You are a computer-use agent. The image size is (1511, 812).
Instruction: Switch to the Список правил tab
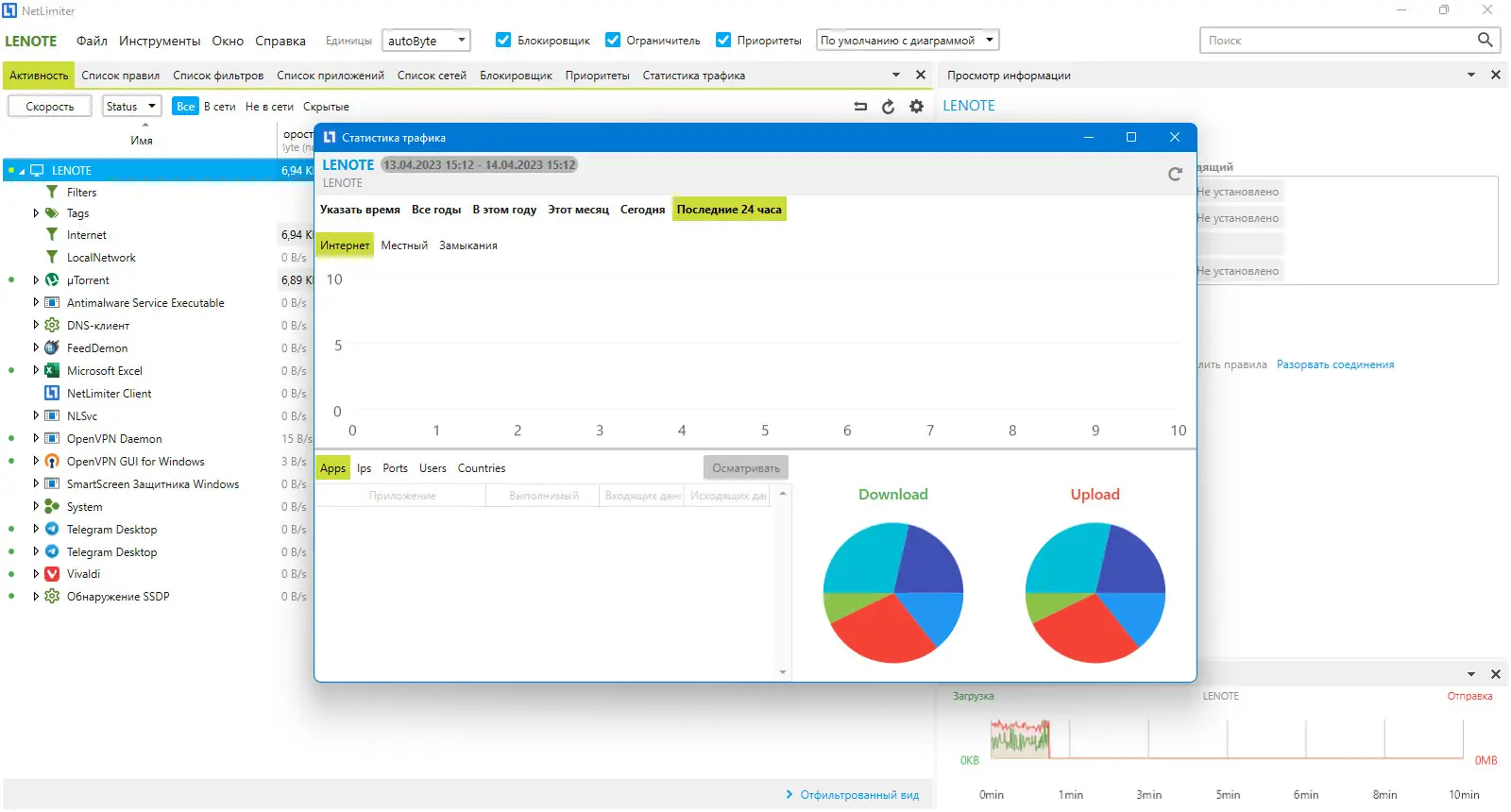point(120,76)
